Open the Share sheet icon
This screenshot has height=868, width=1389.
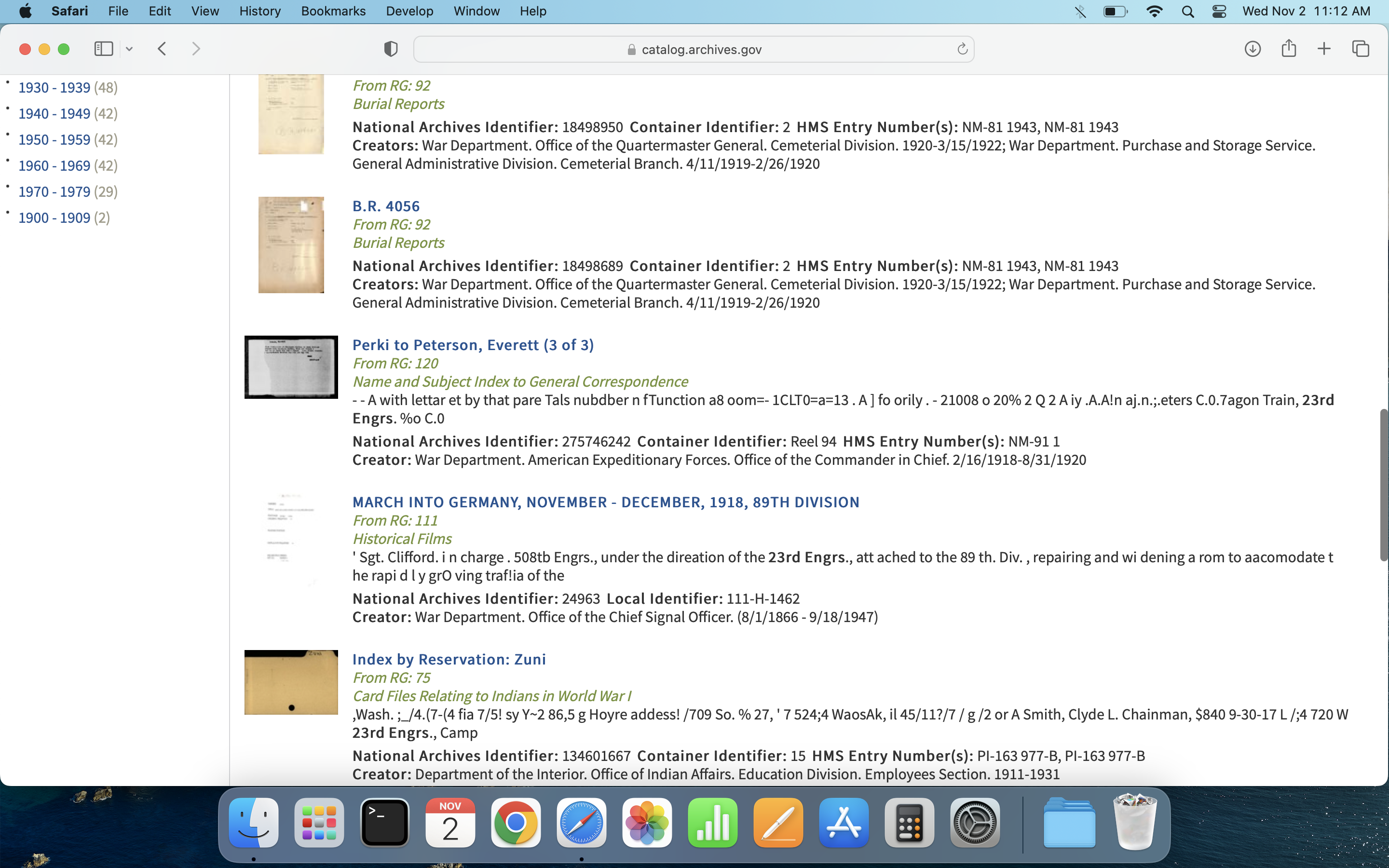(1289, 49)
